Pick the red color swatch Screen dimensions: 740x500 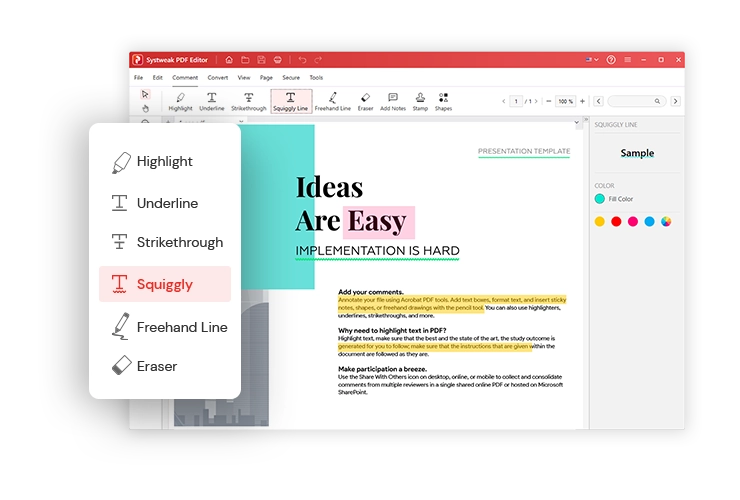(616, 221)
